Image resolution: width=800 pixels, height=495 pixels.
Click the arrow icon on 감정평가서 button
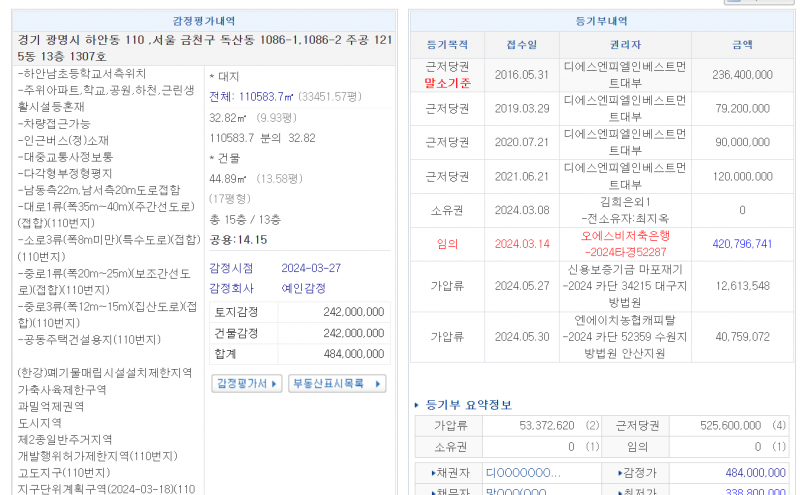click(x=275, y=383)
